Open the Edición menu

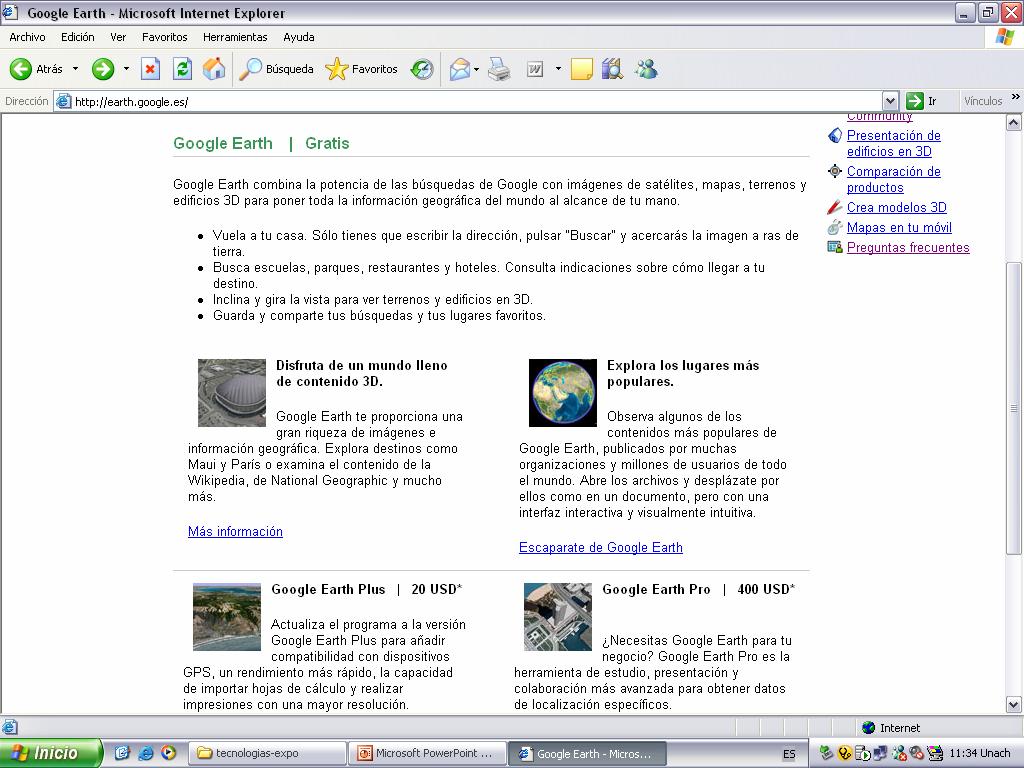pos(78,37)
